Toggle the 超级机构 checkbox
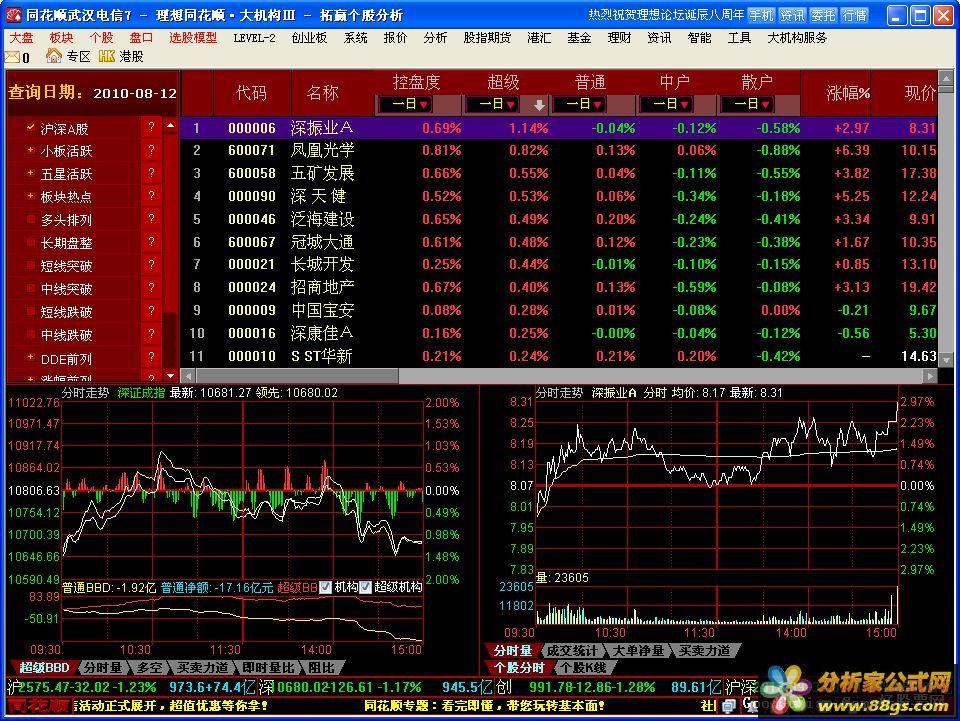 point(366,588)
